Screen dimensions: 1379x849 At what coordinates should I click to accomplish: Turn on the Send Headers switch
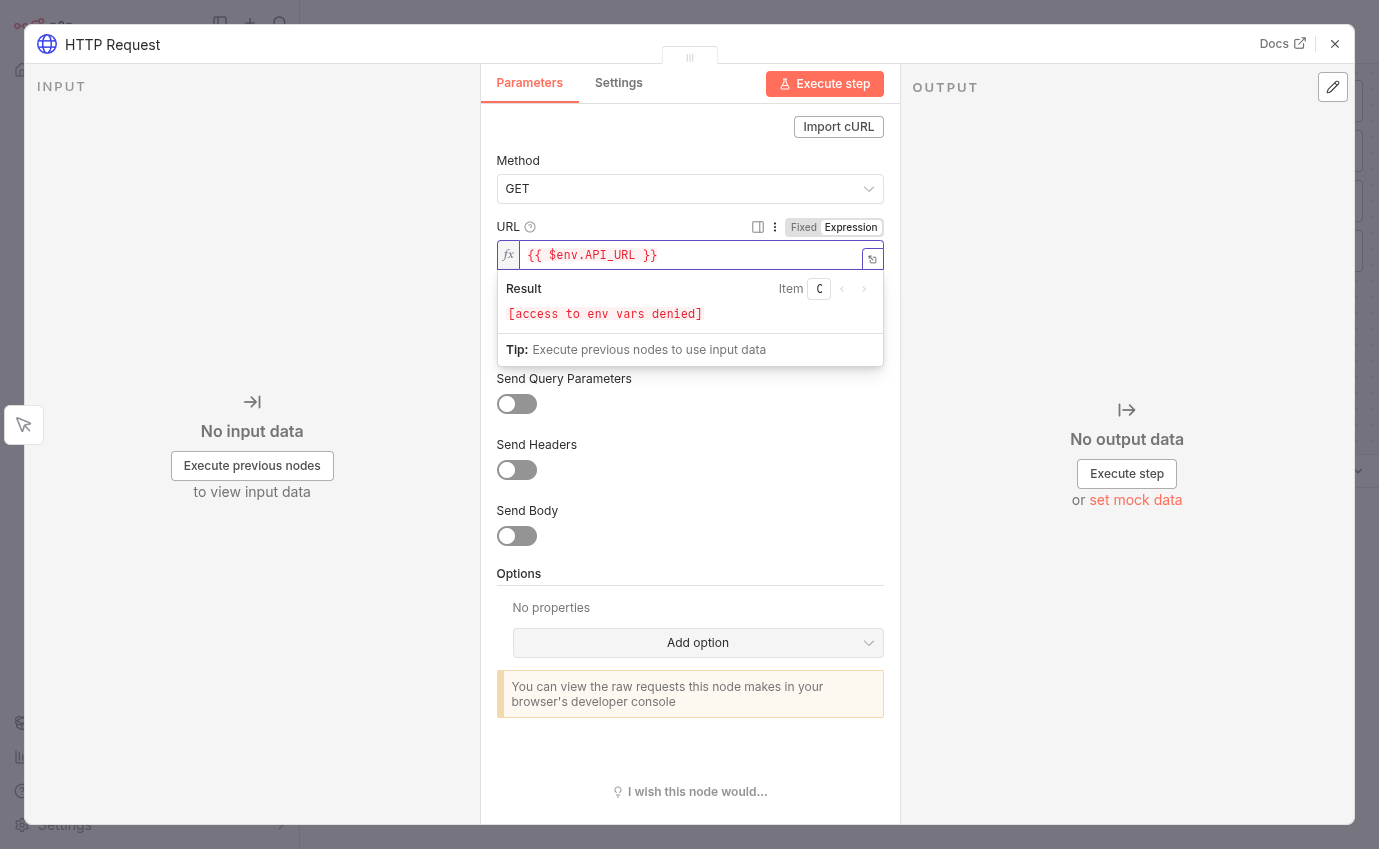[517, 470]
